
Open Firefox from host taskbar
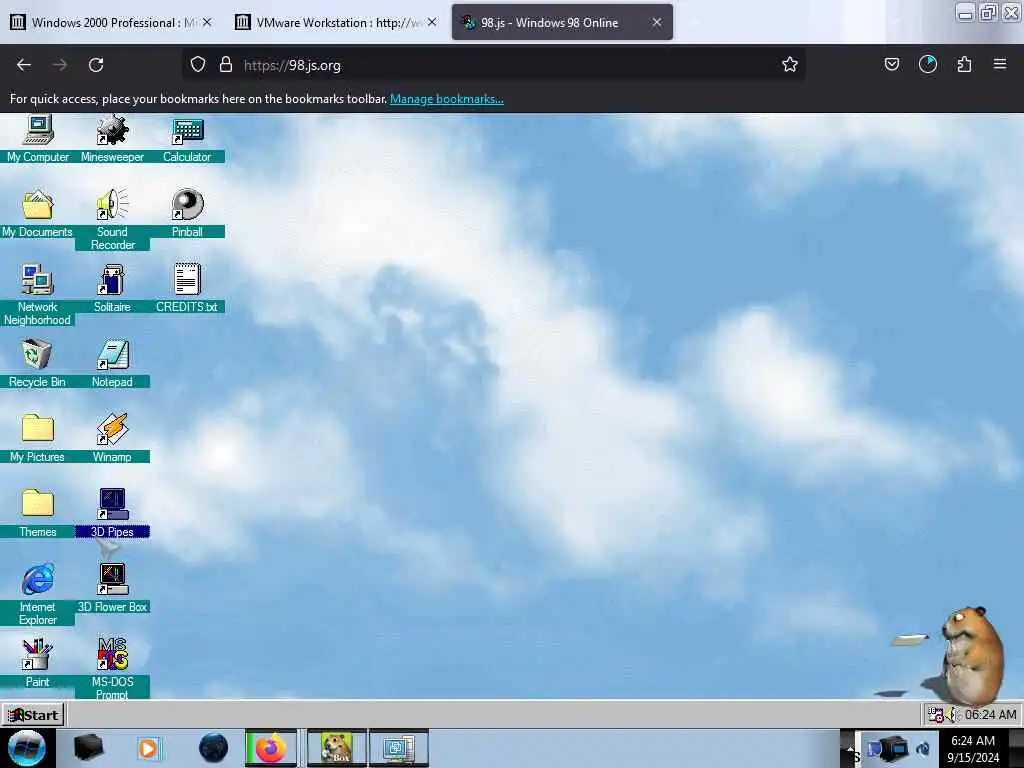270,748
